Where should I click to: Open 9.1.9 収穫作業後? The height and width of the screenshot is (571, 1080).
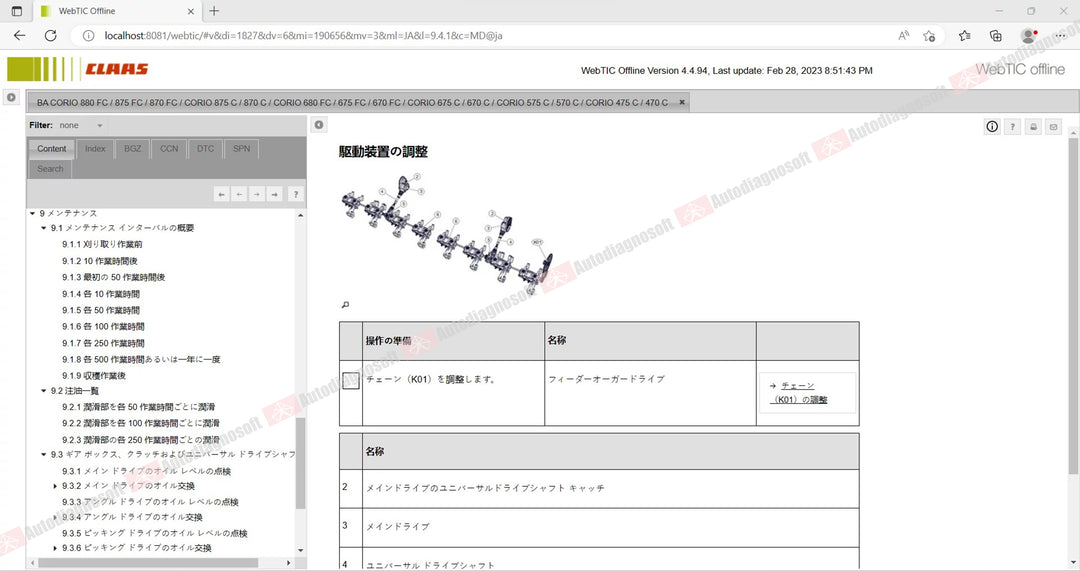click(94, 376)
